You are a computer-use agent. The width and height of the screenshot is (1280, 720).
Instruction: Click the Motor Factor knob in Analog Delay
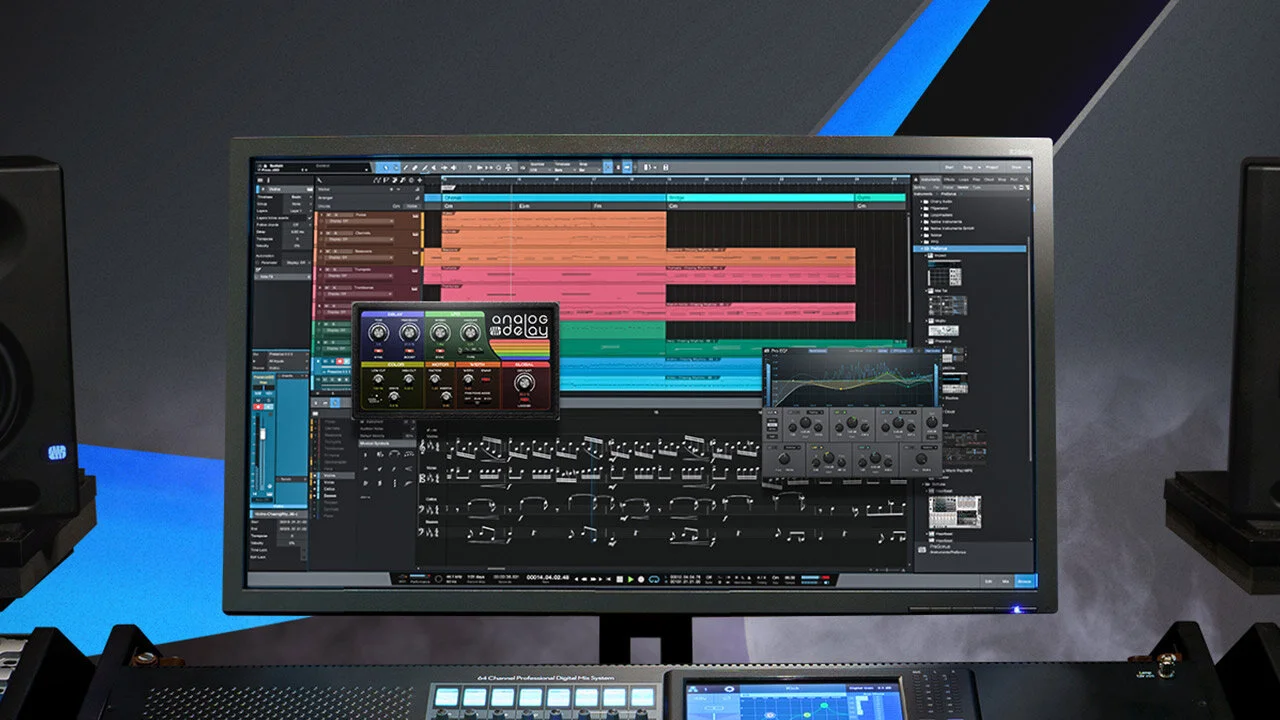point(435,378)
